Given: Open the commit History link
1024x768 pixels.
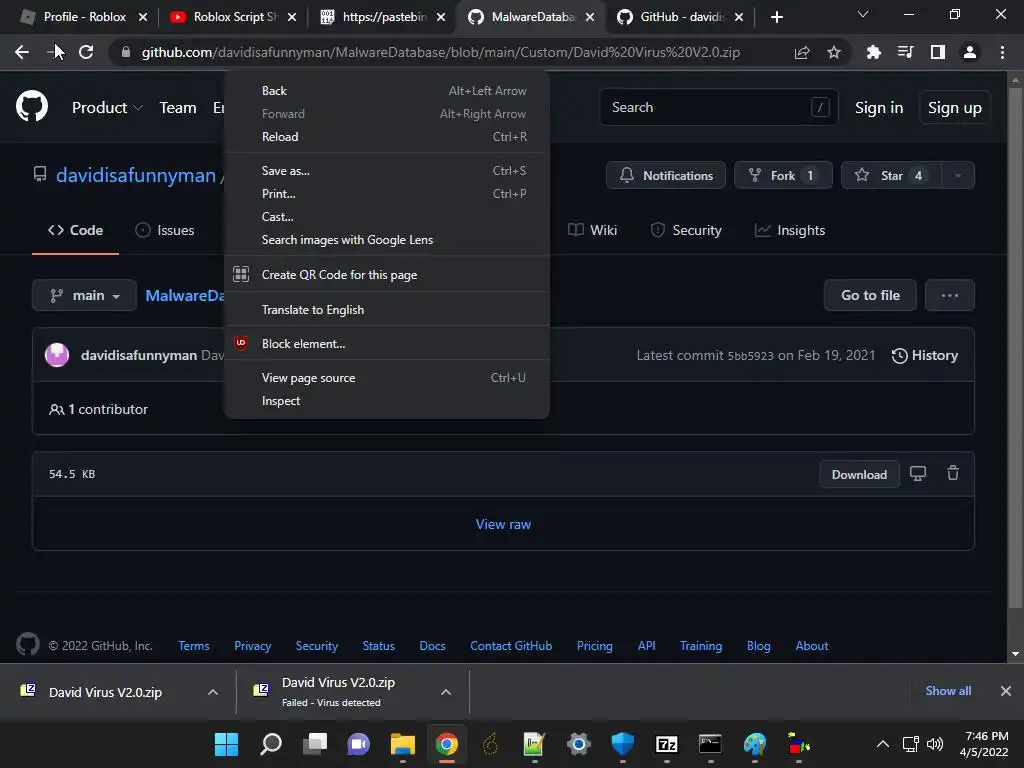Looking at the screenshot, I should tap(925, 355).
